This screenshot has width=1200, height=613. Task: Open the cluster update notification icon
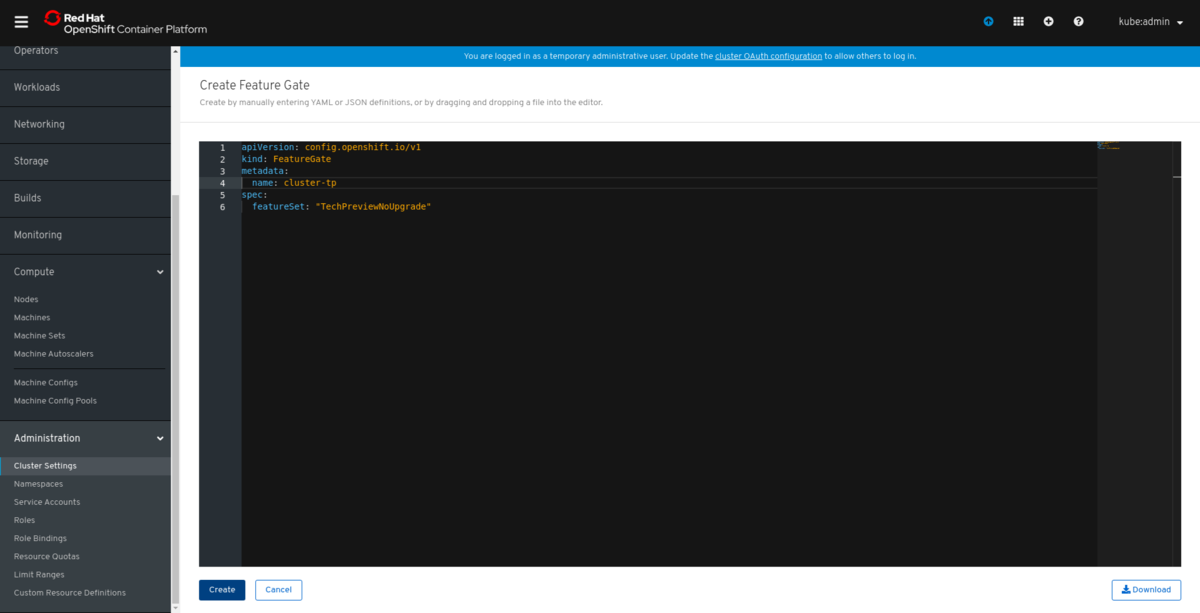(x=988, y=21)
